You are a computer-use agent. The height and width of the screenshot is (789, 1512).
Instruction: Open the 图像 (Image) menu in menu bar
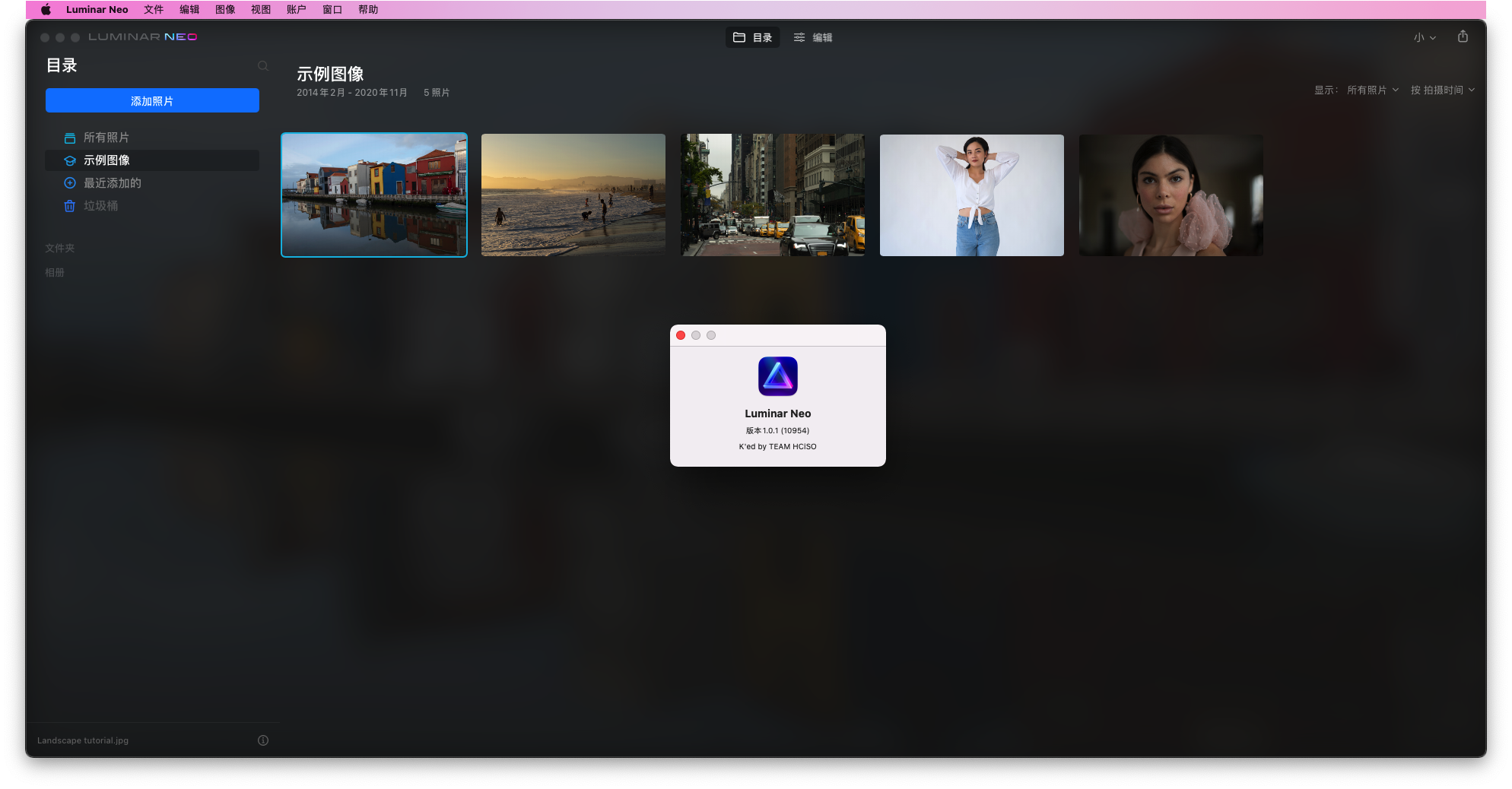[225, 10]
